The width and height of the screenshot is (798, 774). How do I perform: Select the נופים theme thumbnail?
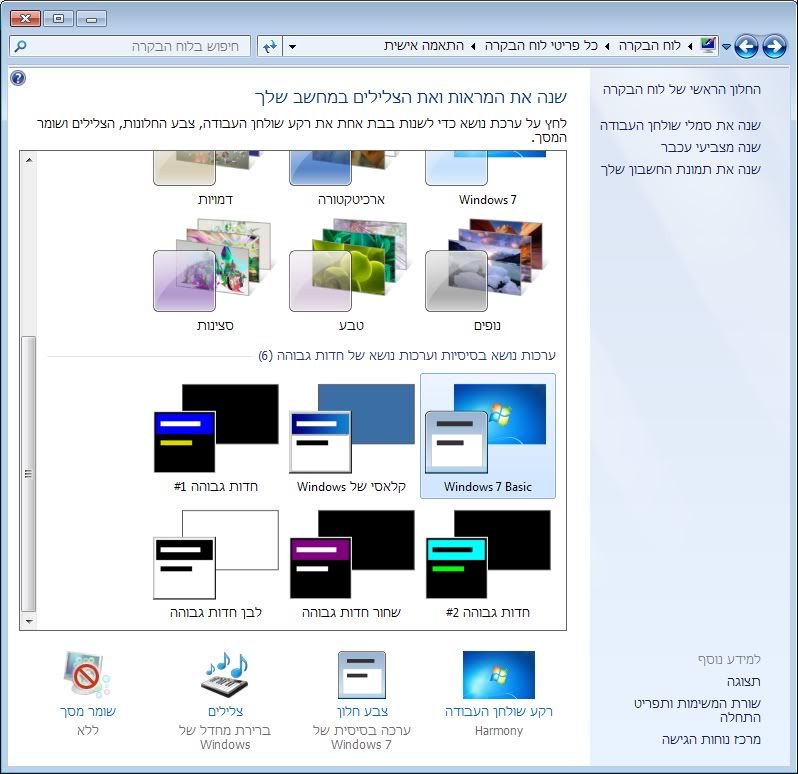(487, 265)
